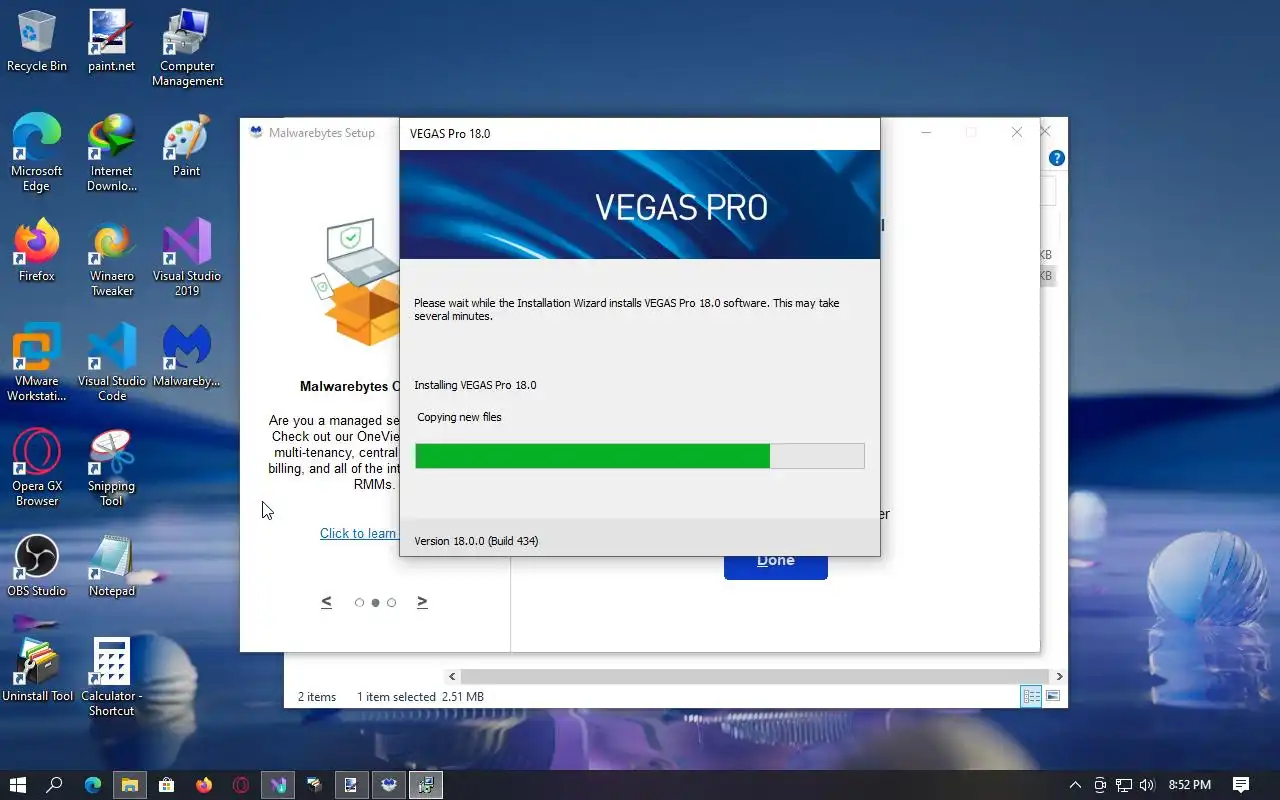Open Notepad desktop shortcut
The image size is (1280, 800).
111,565
